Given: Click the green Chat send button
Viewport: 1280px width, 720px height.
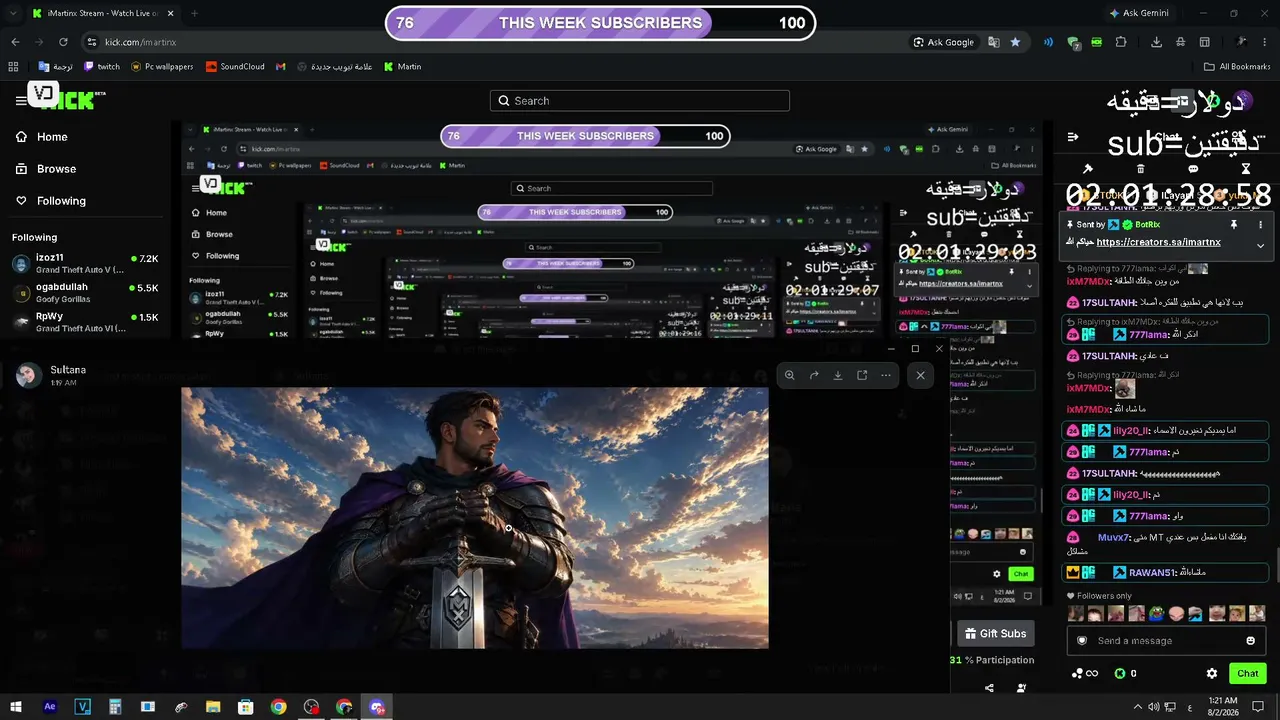Looking at the screenshot, I should [x=1248, y=674].
